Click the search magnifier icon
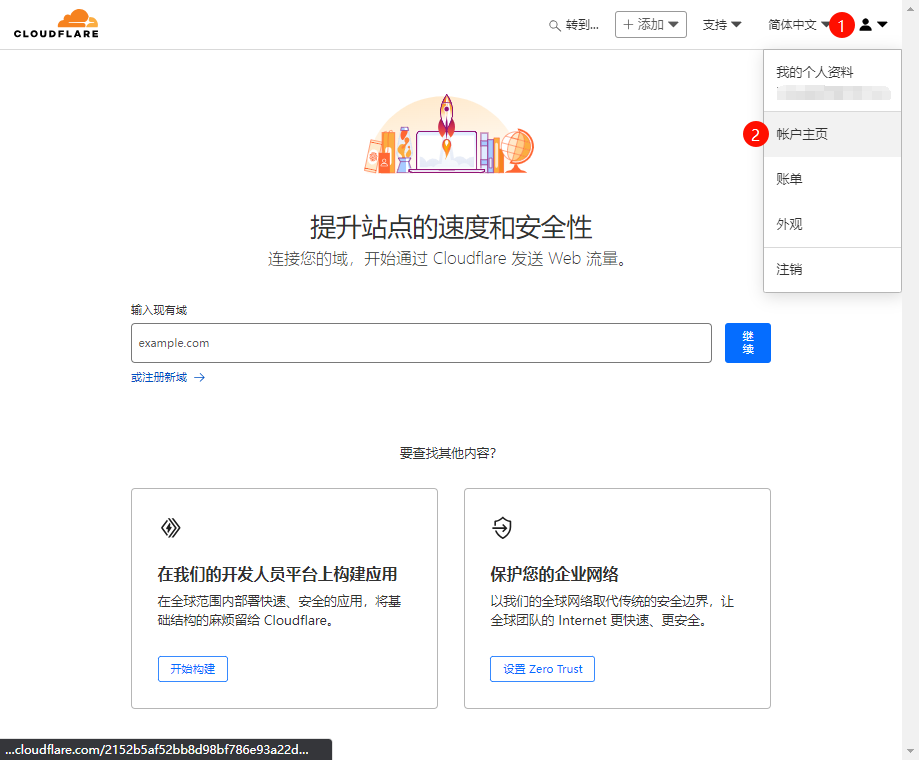The height and width of the screenshot is (760, 919). (x=555, y=25)
